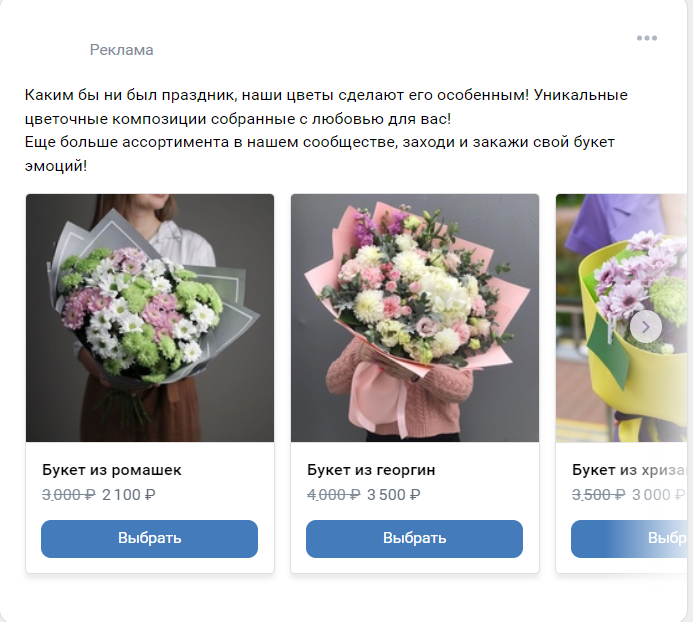The image size is (693, 622).
Task: Open the dahlia bouquet photo
Action: (415, 318)
